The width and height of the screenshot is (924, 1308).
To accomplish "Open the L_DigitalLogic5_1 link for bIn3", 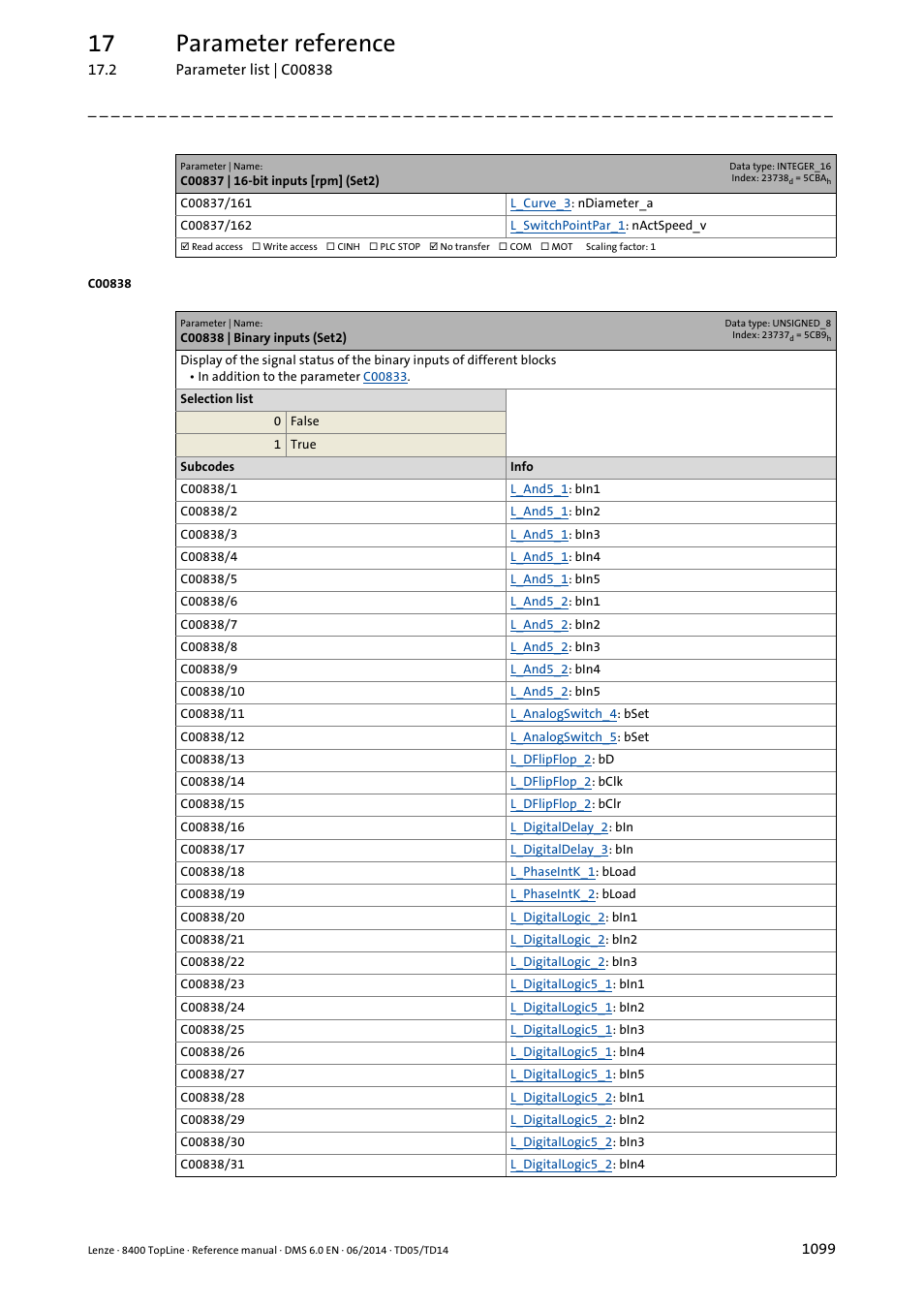I will coord(560,1029).
